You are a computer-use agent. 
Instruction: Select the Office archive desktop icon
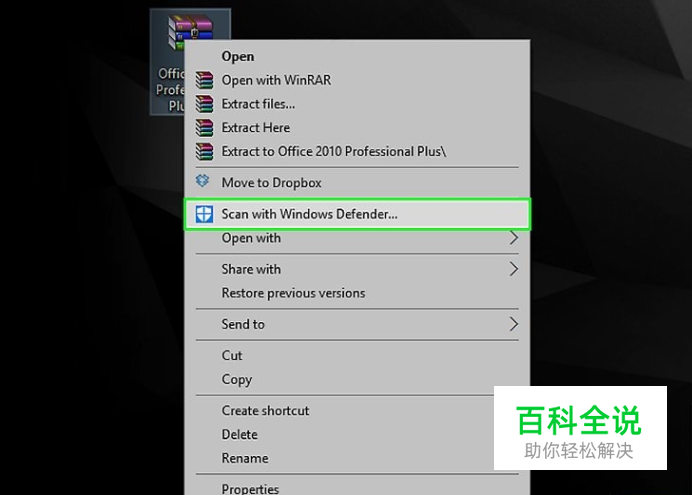pyautogui.click(x=190, y=62)
